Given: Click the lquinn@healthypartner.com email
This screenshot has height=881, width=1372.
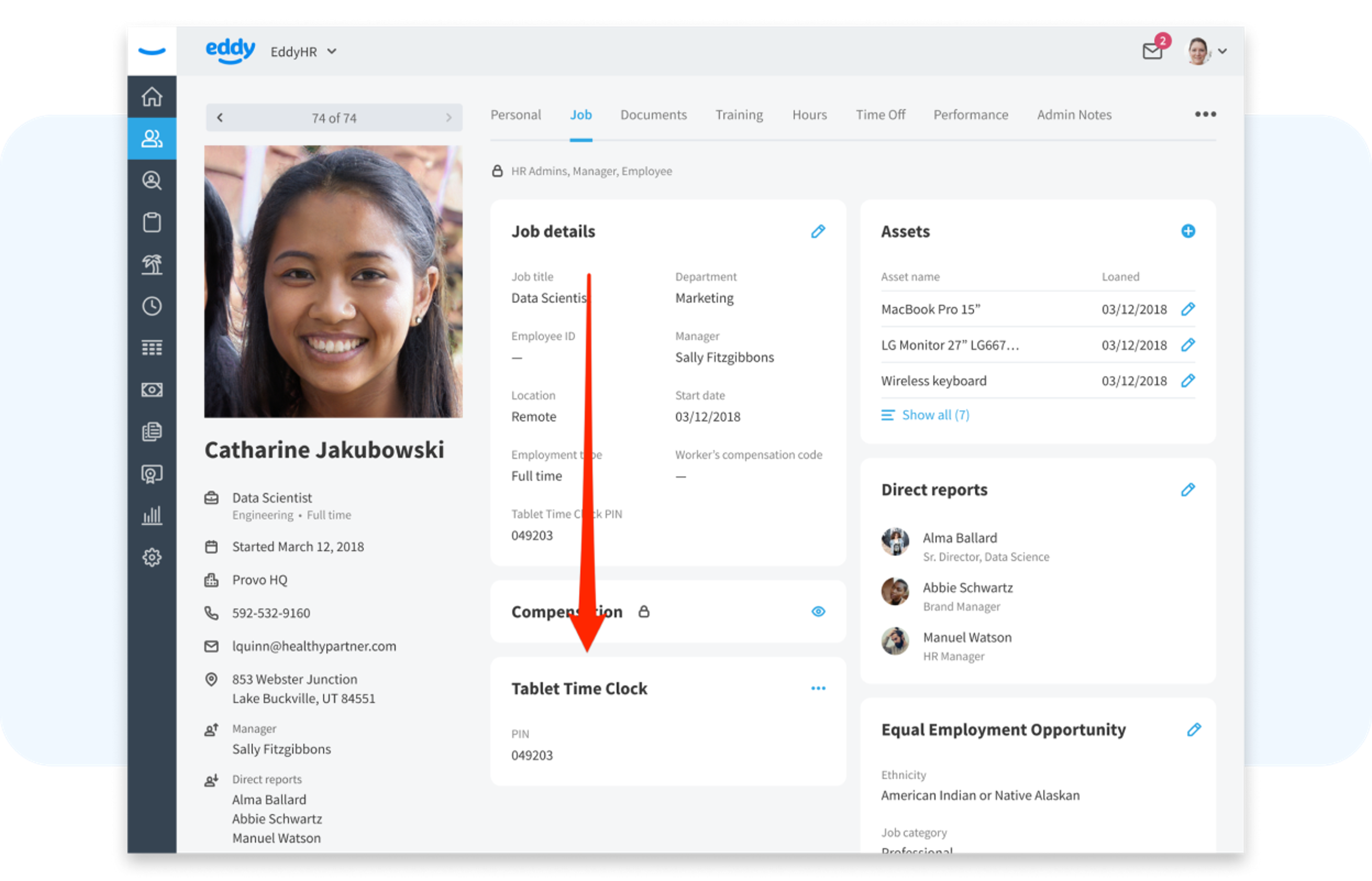Looking at the screenshot, I should point(314,646).
